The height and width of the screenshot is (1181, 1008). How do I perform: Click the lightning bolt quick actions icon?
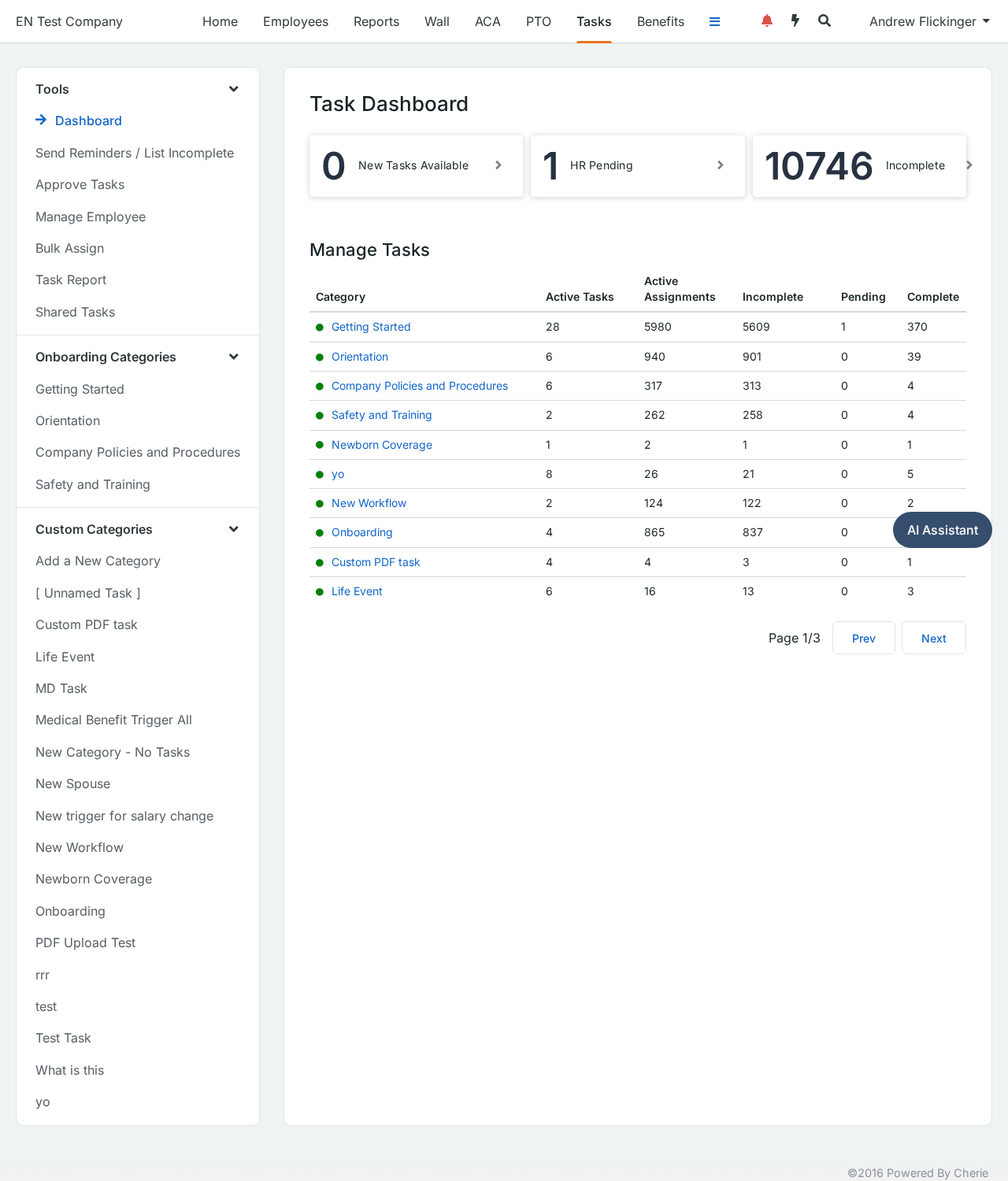[x=795, y=21]
